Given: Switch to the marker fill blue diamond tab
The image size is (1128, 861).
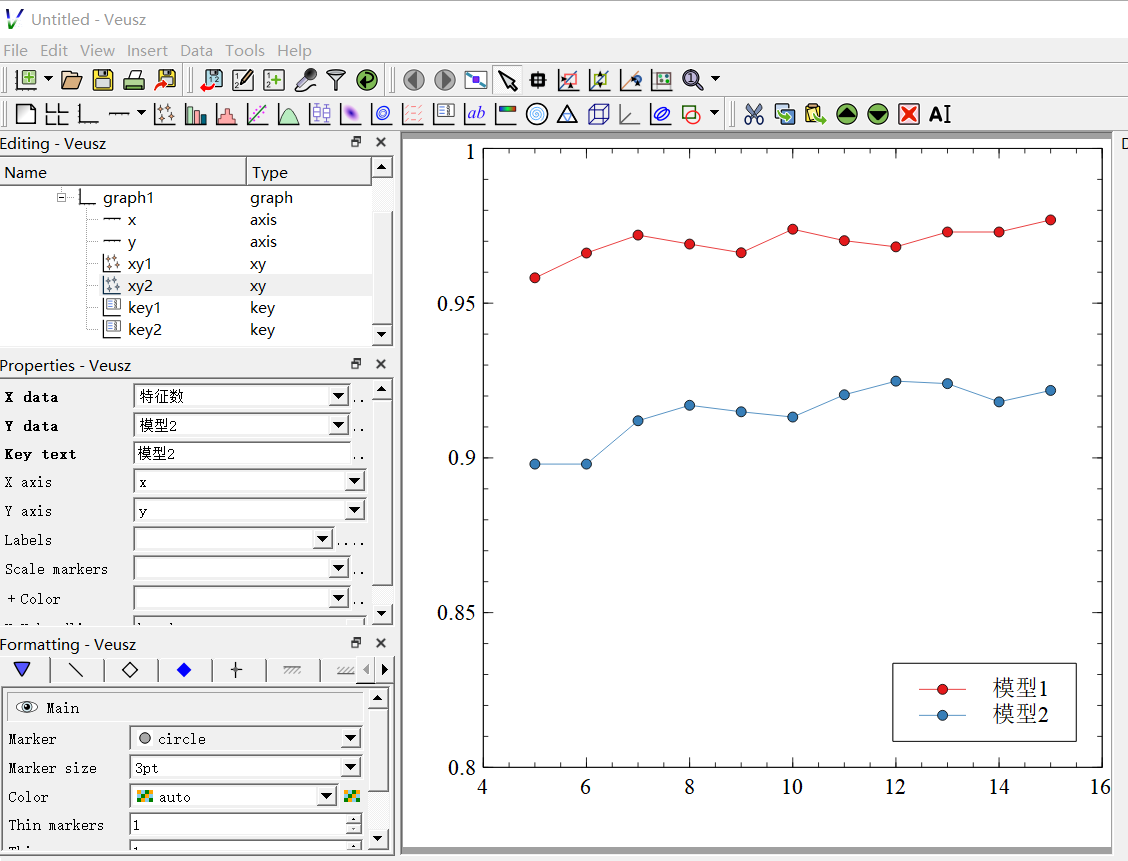Looking at the screenshot, I should coord(184,670).
